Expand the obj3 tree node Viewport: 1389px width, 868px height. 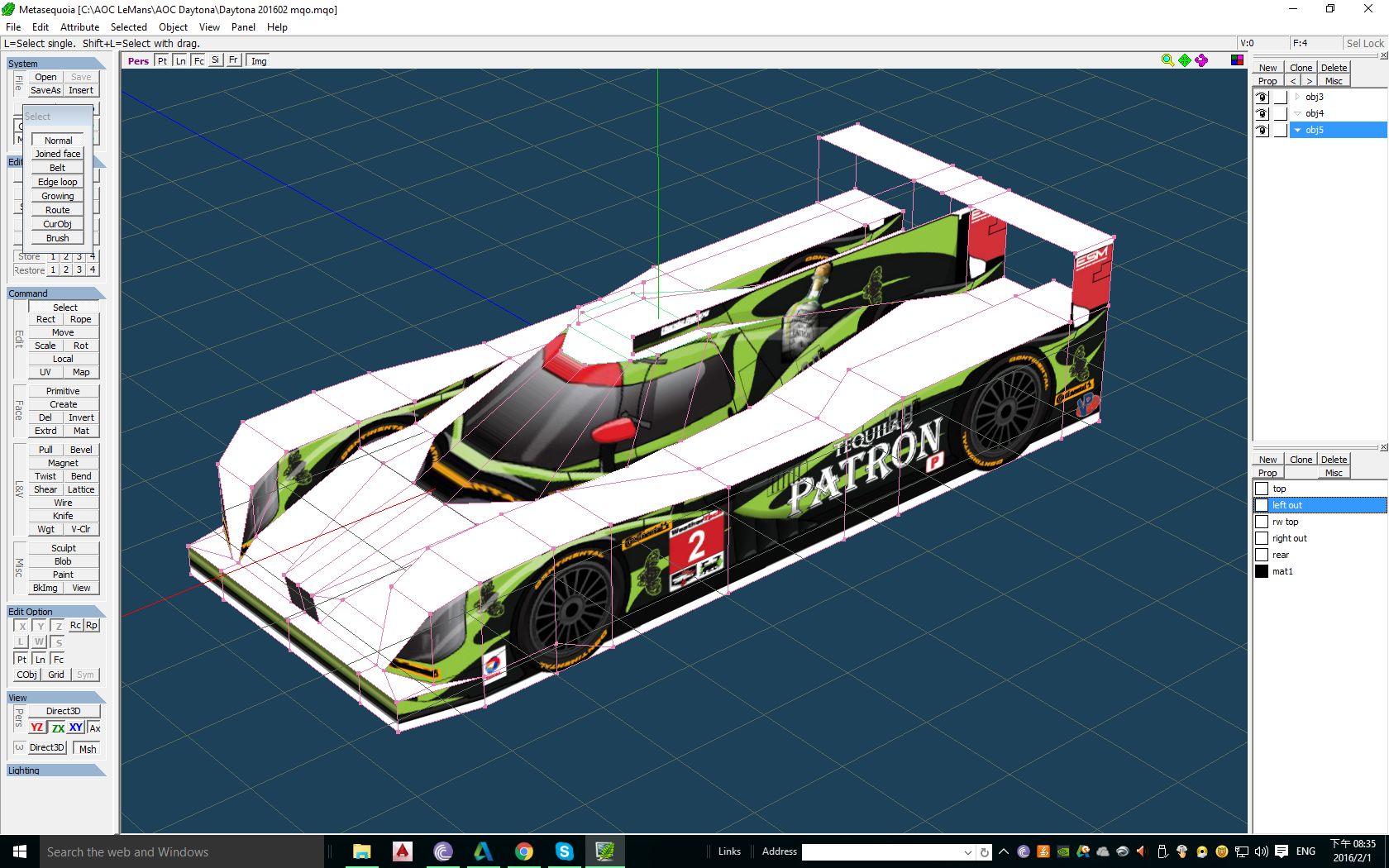click(x=1297, y=97)
